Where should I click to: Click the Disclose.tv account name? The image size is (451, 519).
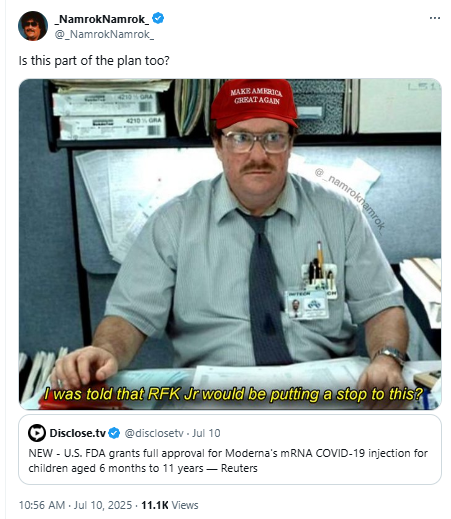coord(78,433)
